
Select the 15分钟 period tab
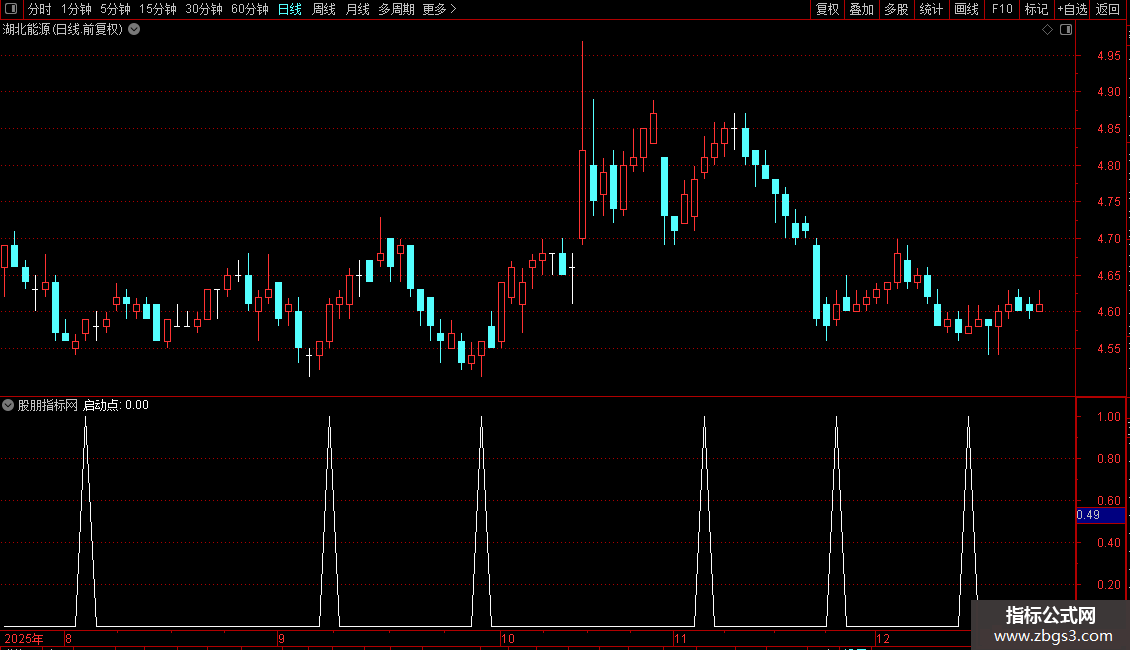[158, 9]
